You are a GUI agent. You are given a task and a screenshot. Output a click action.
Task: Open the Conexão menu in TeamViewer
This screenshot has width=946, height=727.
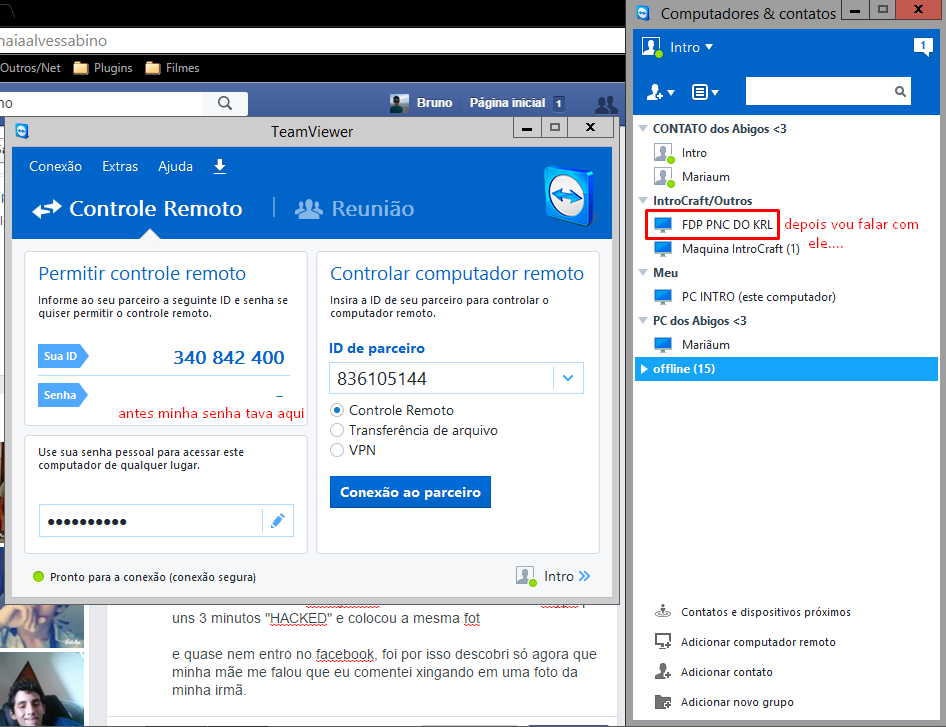(x=56, y=167)
